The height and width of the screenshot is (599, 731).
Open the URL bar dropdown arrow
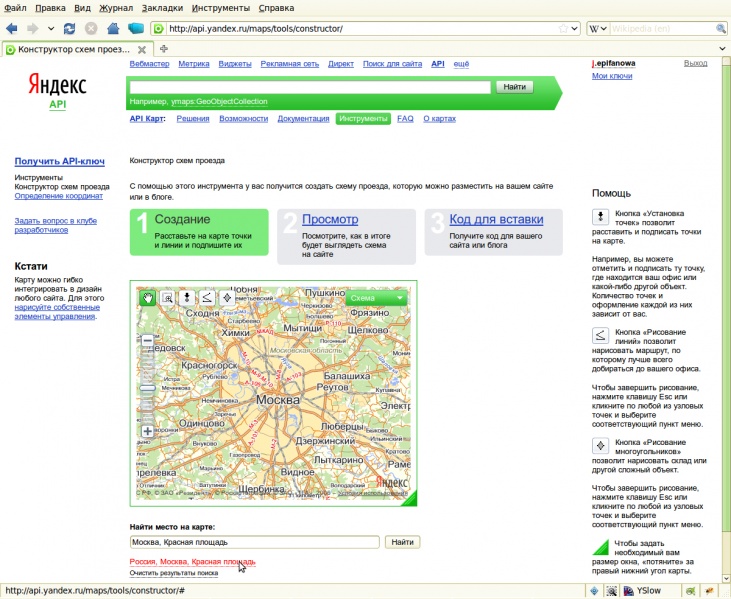pos(575,29)
